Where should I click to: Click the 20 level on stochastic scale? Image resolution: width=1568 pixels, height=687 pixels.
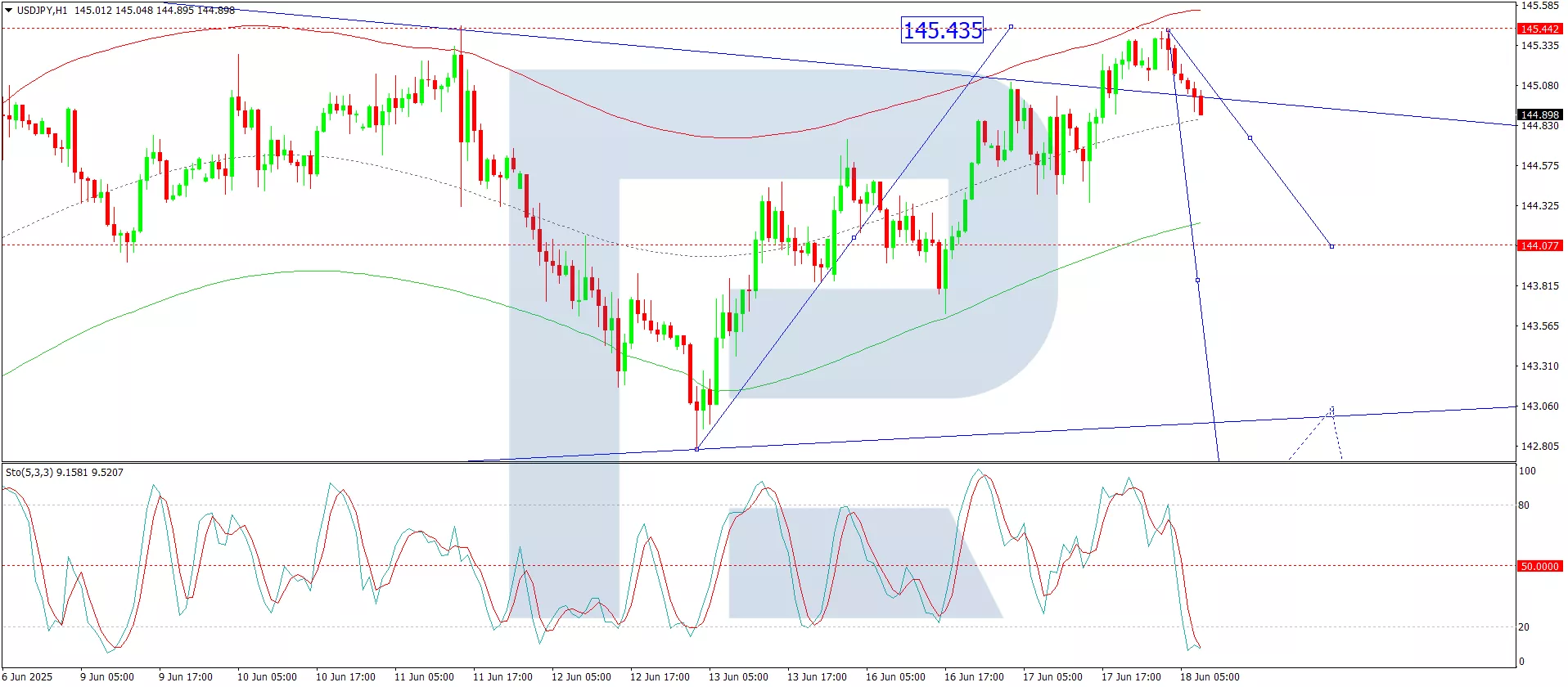pos(1524,627)
